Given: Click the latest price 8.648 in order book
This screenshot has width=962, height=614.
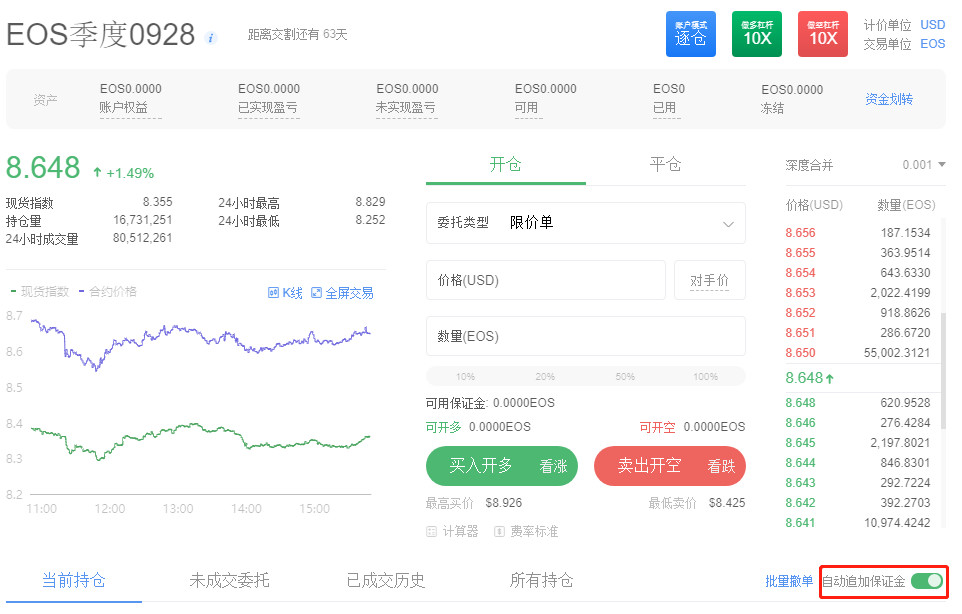Looking at the screenshot, I should [809, 378].
